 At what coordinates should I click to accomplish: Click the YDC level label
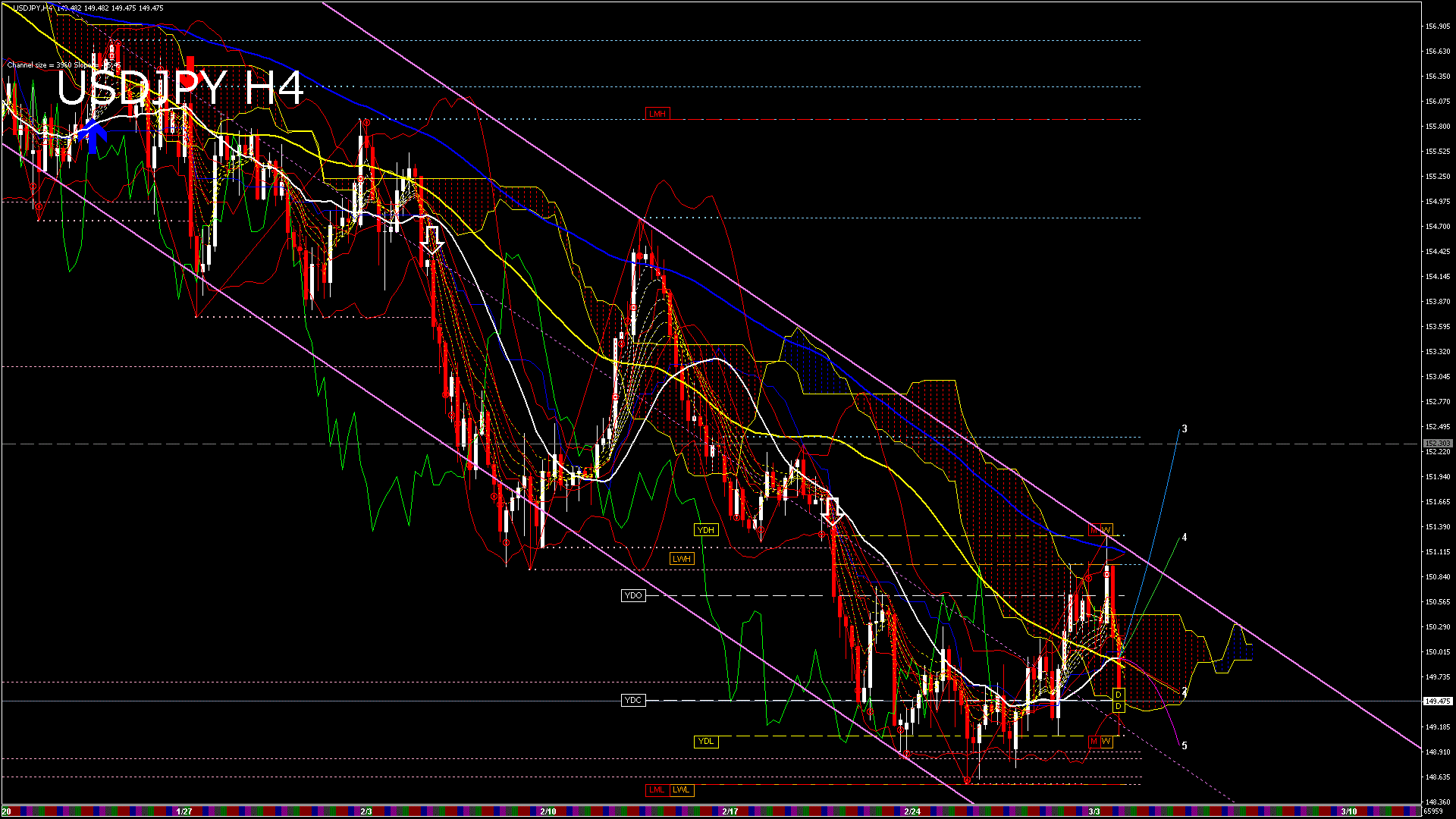coord(633,700)
